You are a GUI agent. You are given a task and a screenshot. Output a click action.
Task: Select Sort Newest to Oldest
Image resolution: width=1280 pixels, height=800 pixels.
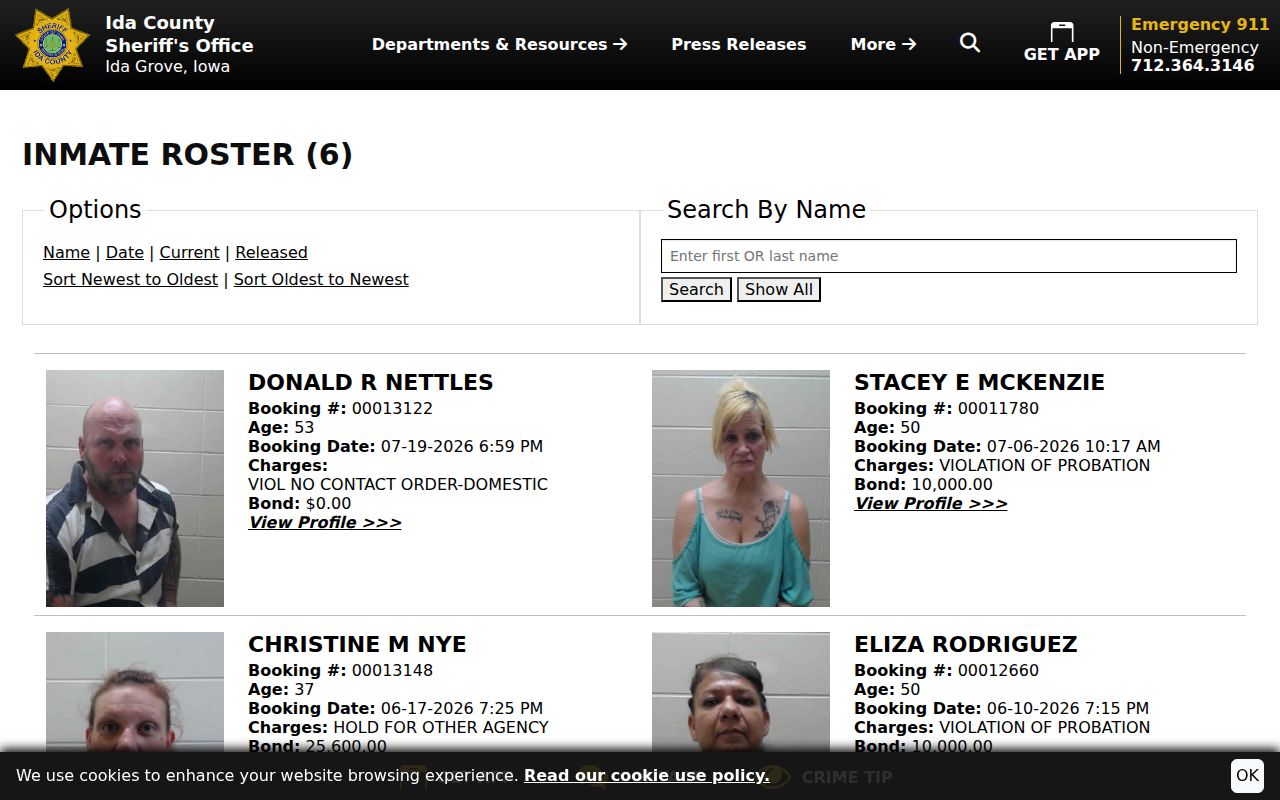click(x=130, y=280)
